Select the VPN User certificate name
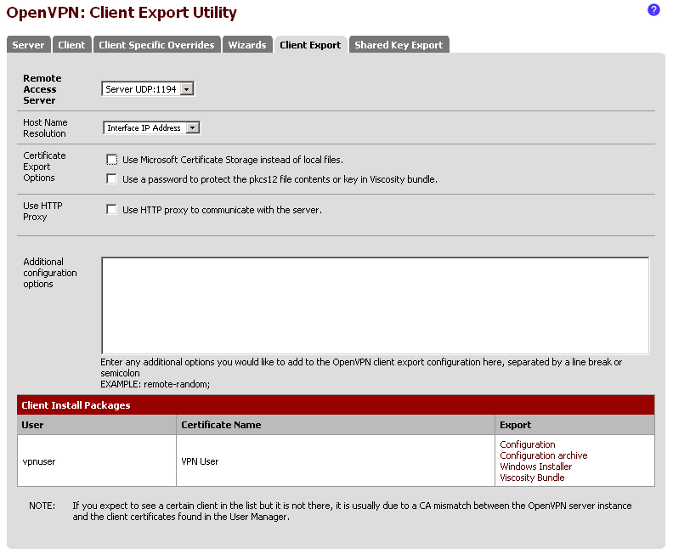 [200, 462]
